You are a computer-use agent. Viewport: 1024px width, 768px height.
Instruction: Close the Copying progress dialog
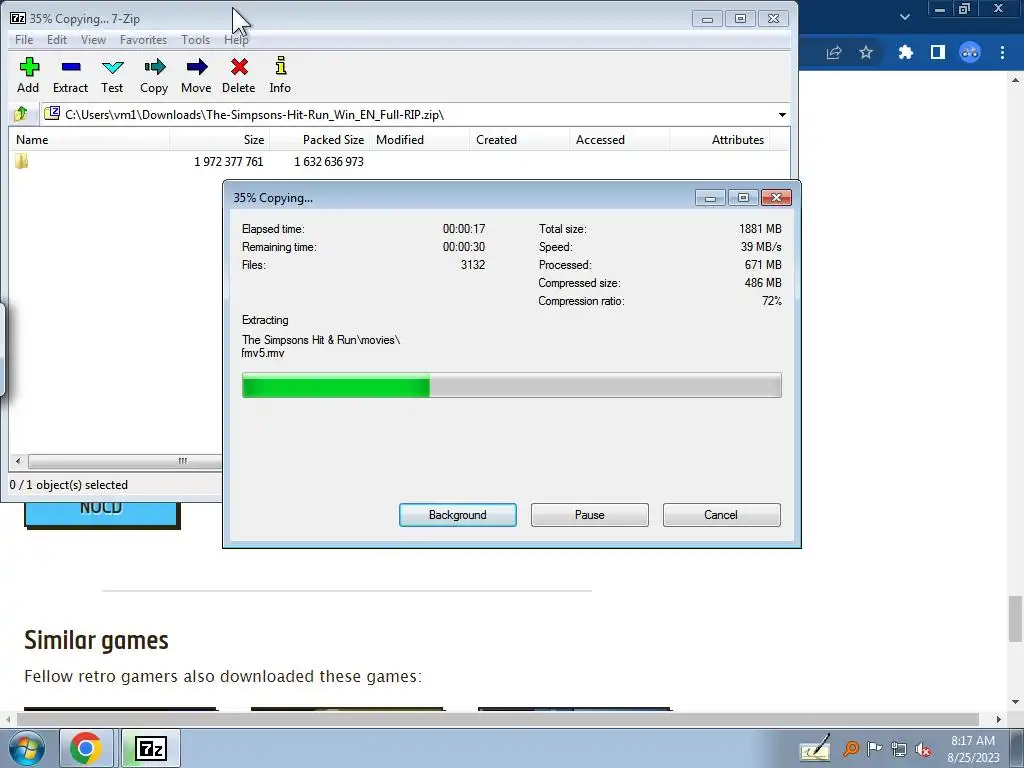click(x=776, y=197)
